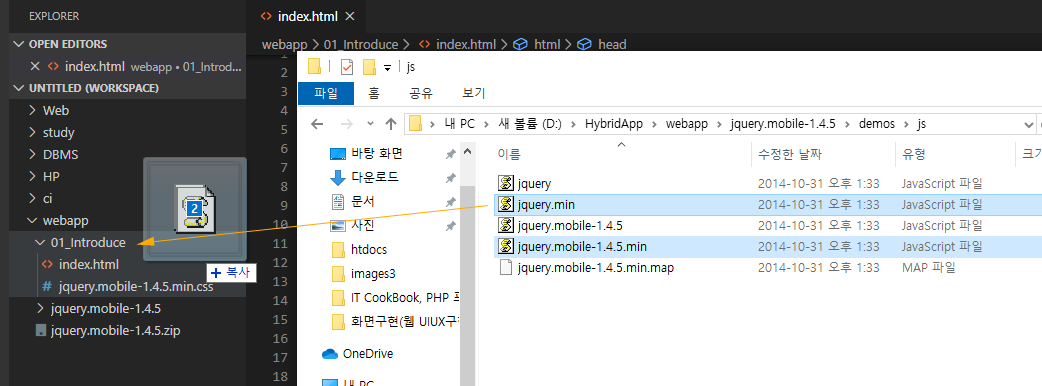Close the index.html editor tab
1042x386 pixels.
tap(350, 16)
